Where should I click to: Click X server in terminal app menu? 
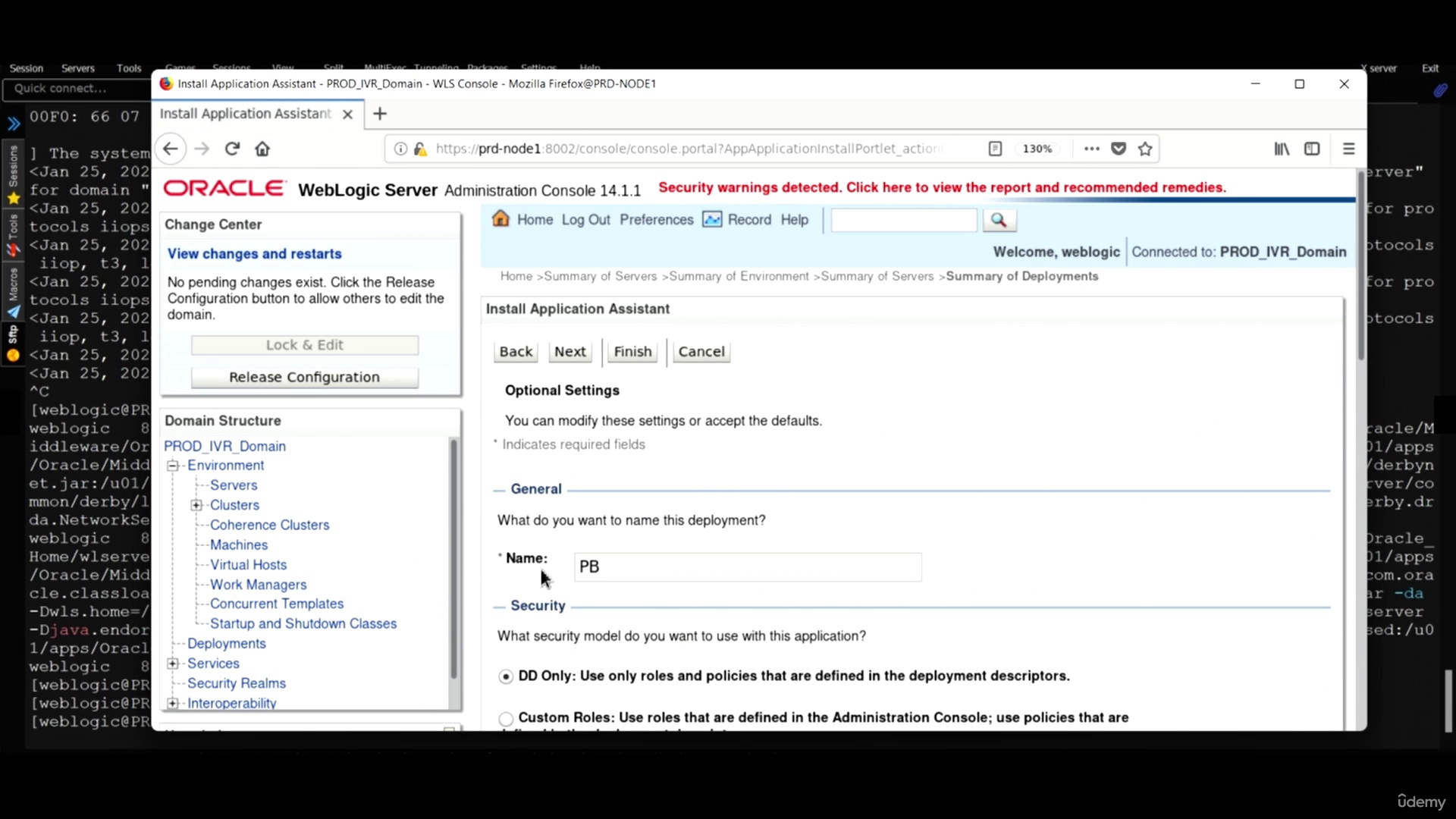(1379, 68)
